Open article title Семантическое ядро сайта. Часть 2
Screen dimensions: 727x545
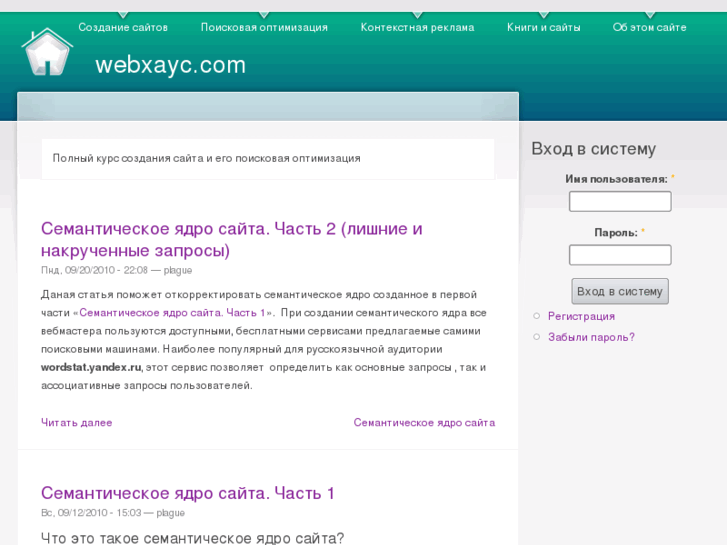tap(231, 239)
